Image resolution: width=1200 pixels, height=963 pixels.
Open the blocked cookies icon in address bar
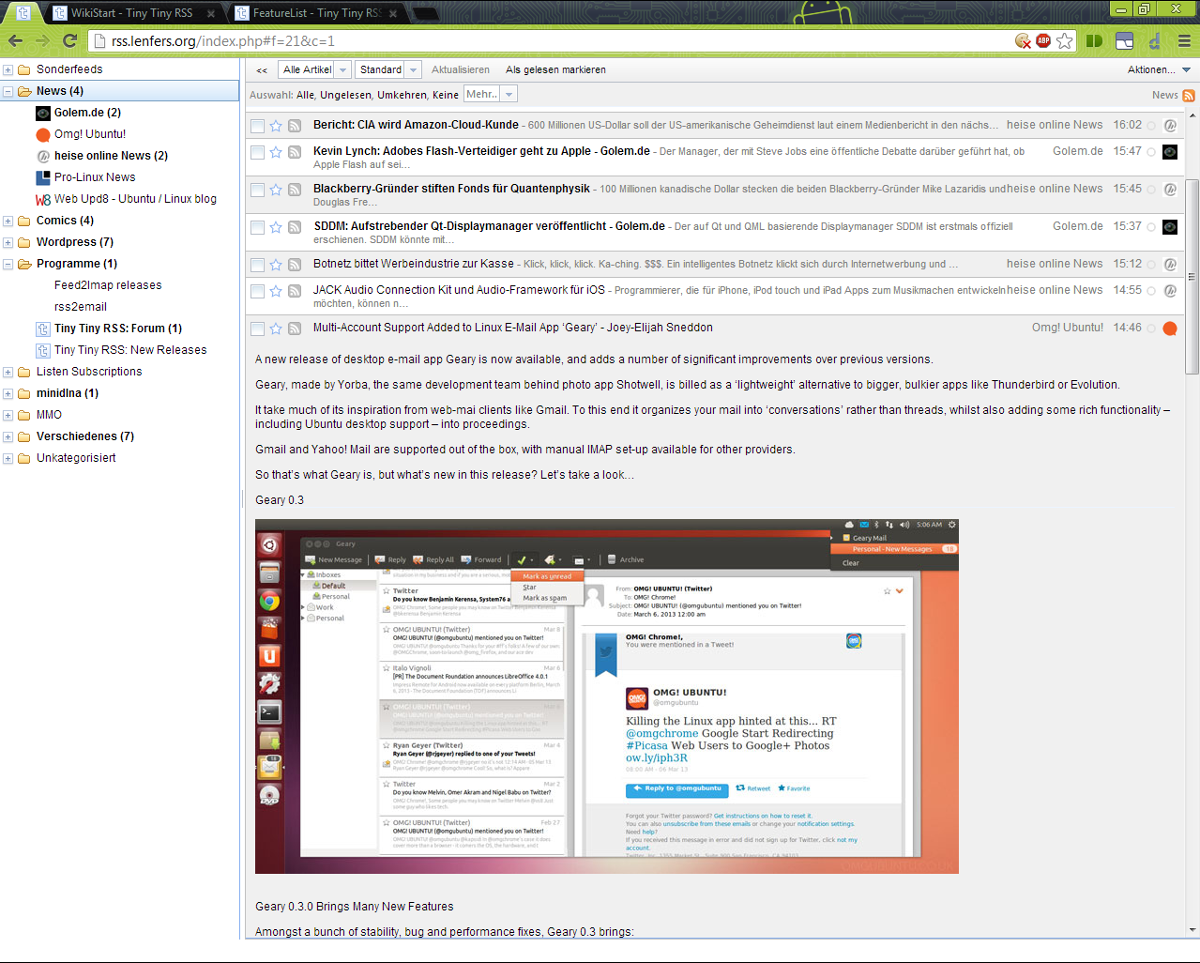point(1023,41)
